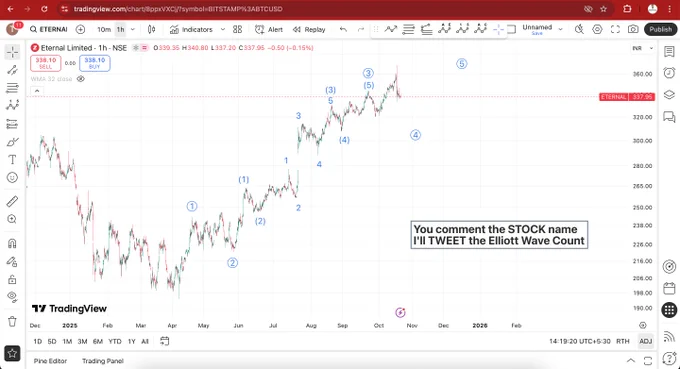
Task: Open chart settings hexagon icon
Action: pyautogui.click(x=597, y=29)
